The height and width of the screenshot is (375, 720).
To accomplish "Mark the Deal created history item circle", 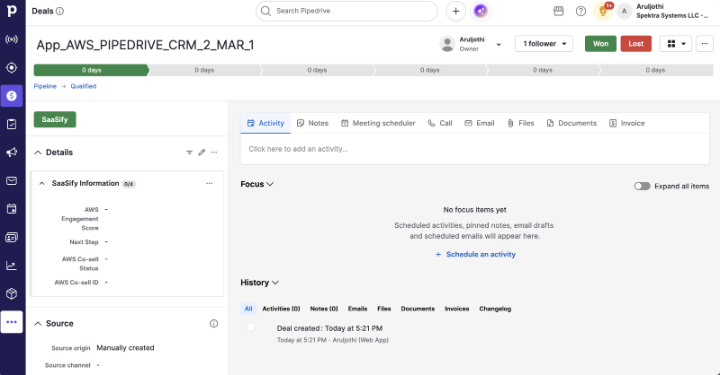I will point(251,327).
